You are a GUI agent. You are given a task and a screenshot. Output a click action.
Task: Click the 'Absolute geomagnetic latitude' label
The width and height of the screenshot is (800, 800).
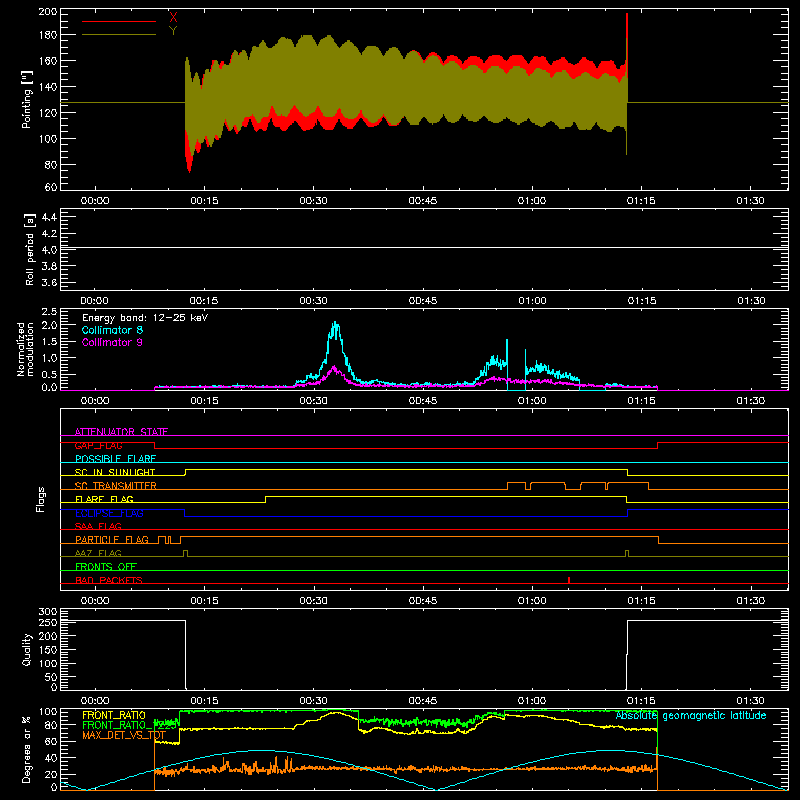point(691,715)
